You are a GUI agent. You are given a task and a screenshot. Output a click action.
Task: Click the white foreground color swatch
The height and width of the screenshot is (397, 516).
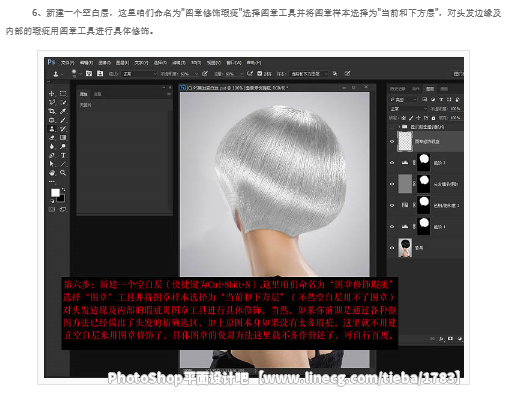pos(55,193)
